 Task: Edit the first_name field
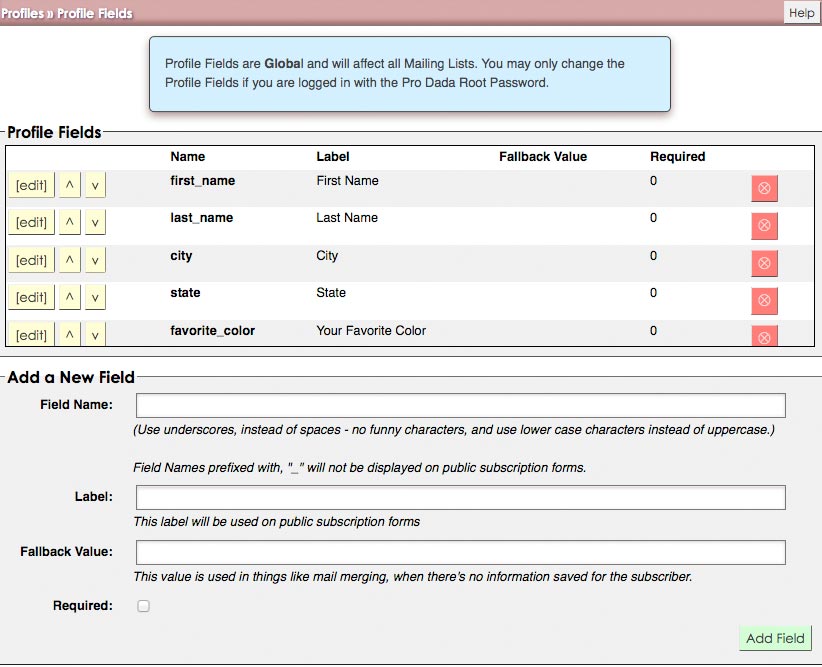31,186
